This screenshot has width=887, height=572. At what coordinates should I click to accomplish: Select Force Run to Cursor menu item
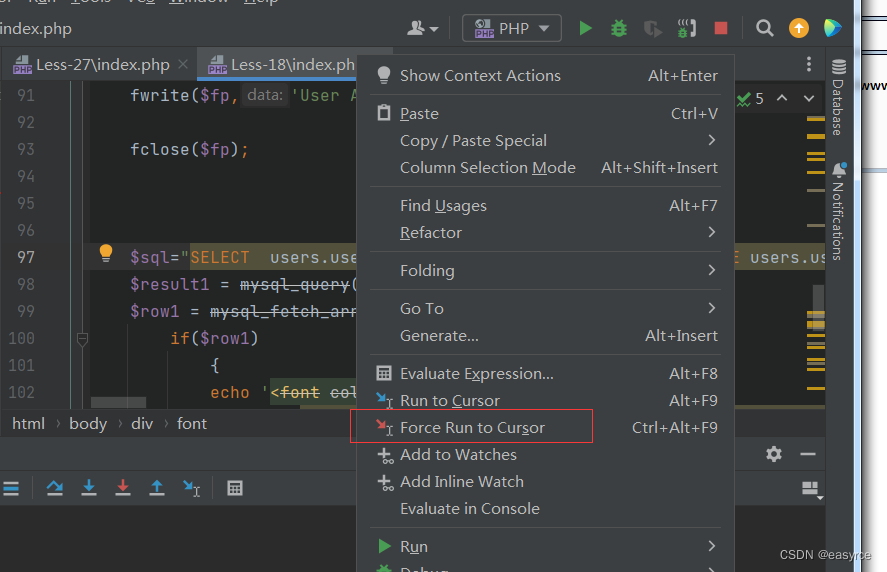(472, 427)
